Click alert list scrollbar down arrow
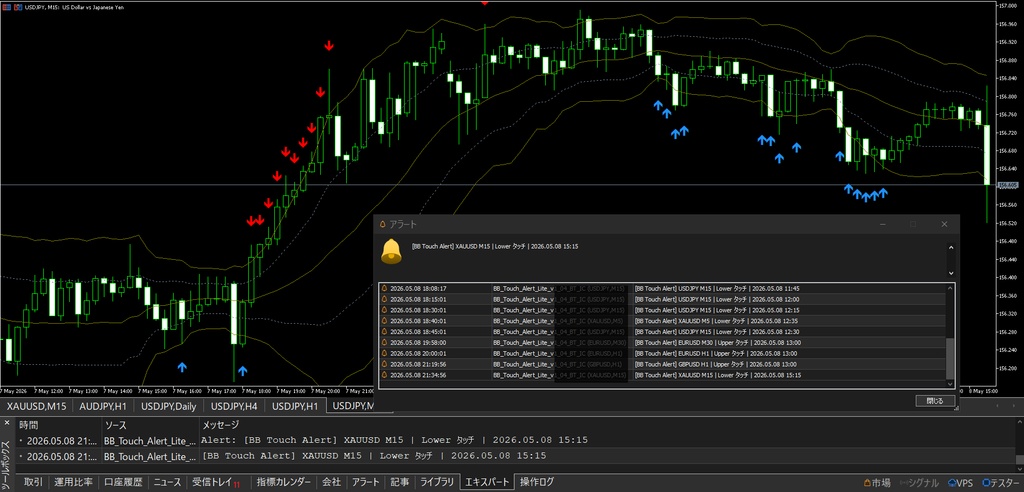This screenshot has width=1024, height=492. coord(950,384)
